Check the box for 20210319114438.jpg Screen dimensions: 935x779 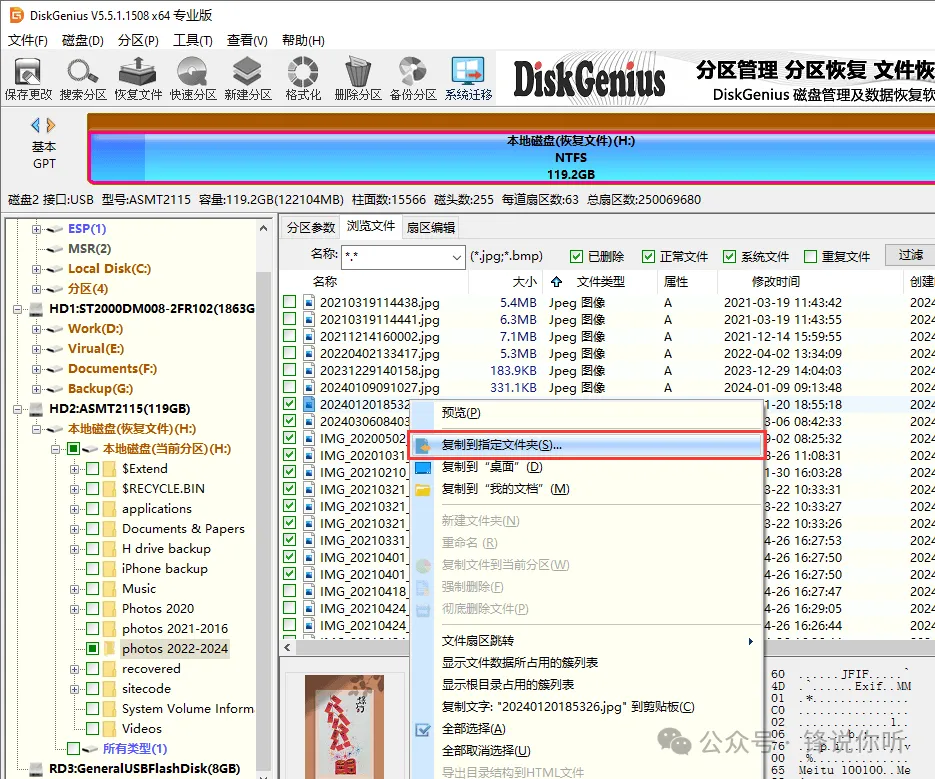coord(290,302)
